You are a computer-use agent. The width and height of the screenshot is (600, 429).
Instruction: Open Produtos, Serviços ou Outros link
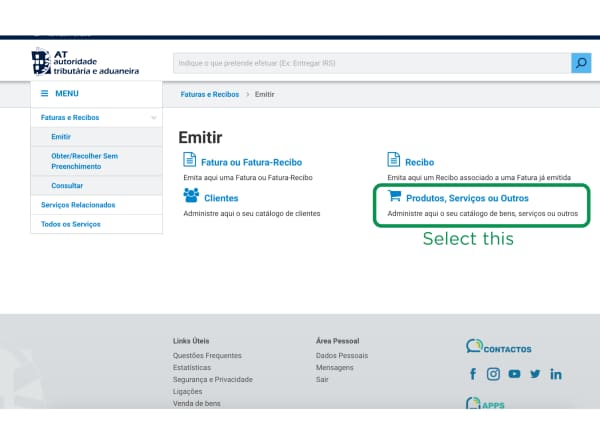tap(467, 198)
